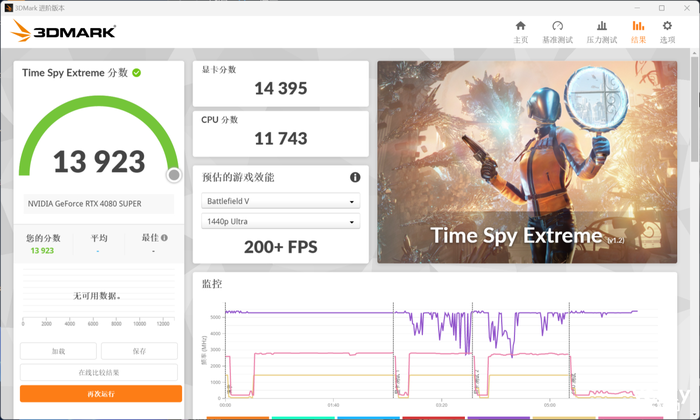Image resolution: width=700 pixels, height=420 pixels.
Task: Click the 加载 load button
Action: [58, 351]
